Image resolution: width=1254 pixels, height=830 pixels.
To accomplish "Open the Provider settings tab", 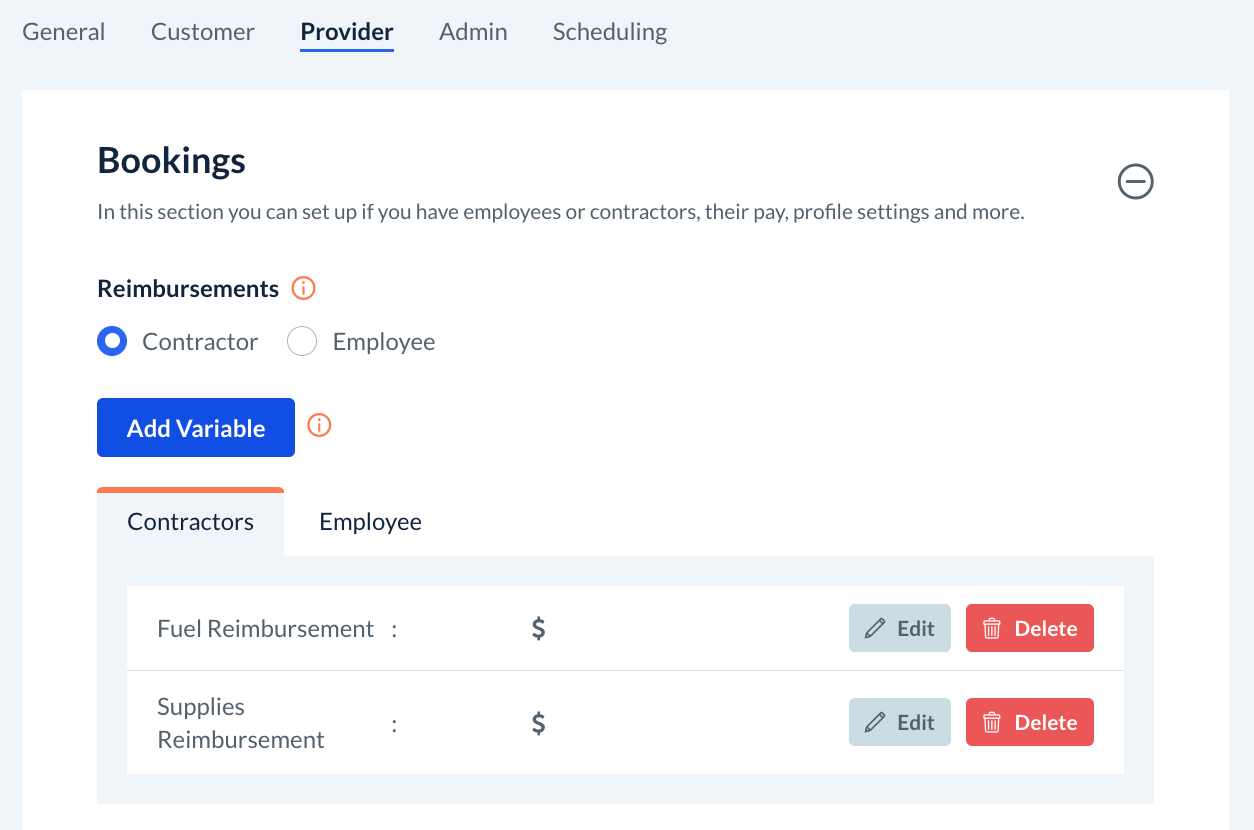I will [x=347, y=32].
